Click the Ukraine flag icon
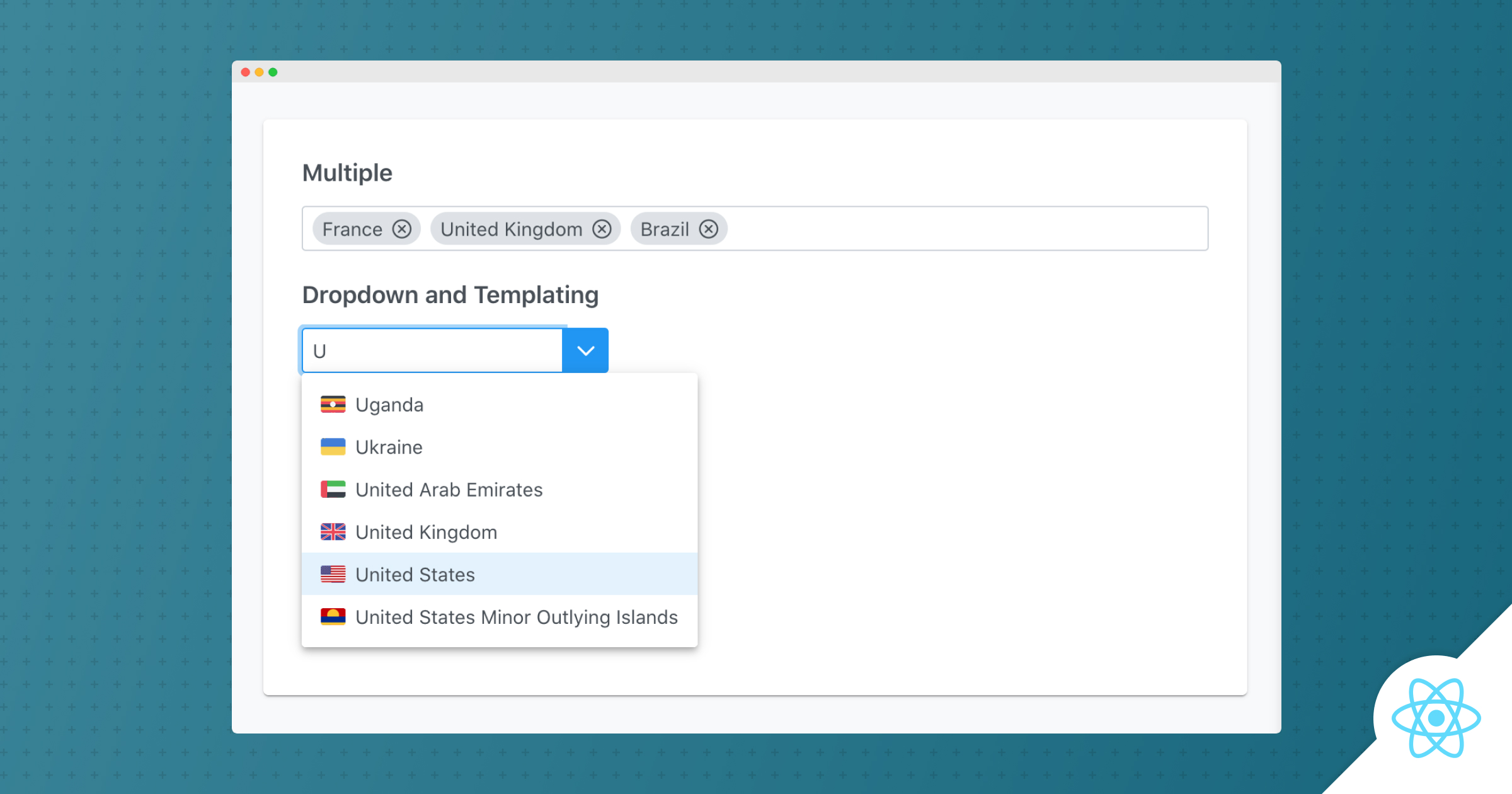The image size is (1512, 794). coord(333,447)
